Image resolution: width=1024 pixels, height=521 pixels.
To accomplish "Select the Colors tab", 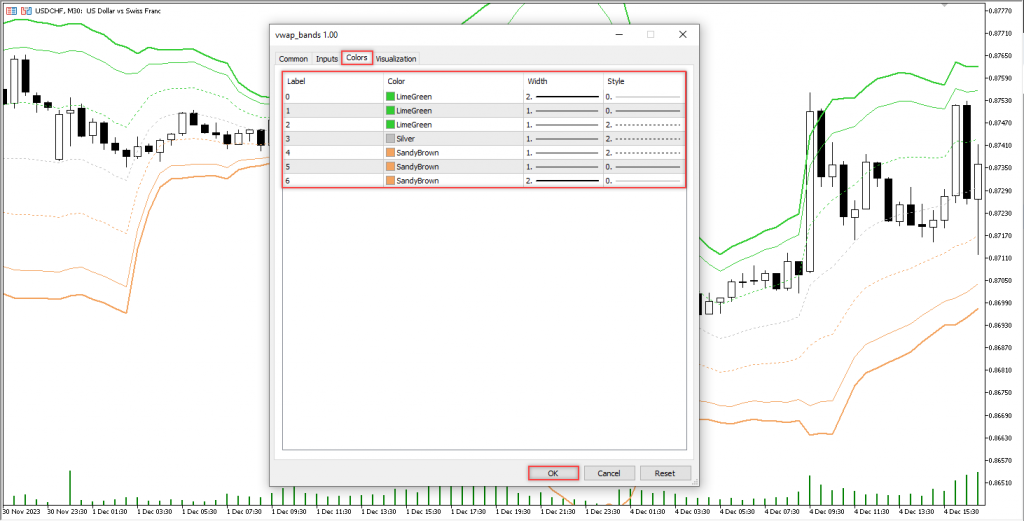I will click(357, 58).
